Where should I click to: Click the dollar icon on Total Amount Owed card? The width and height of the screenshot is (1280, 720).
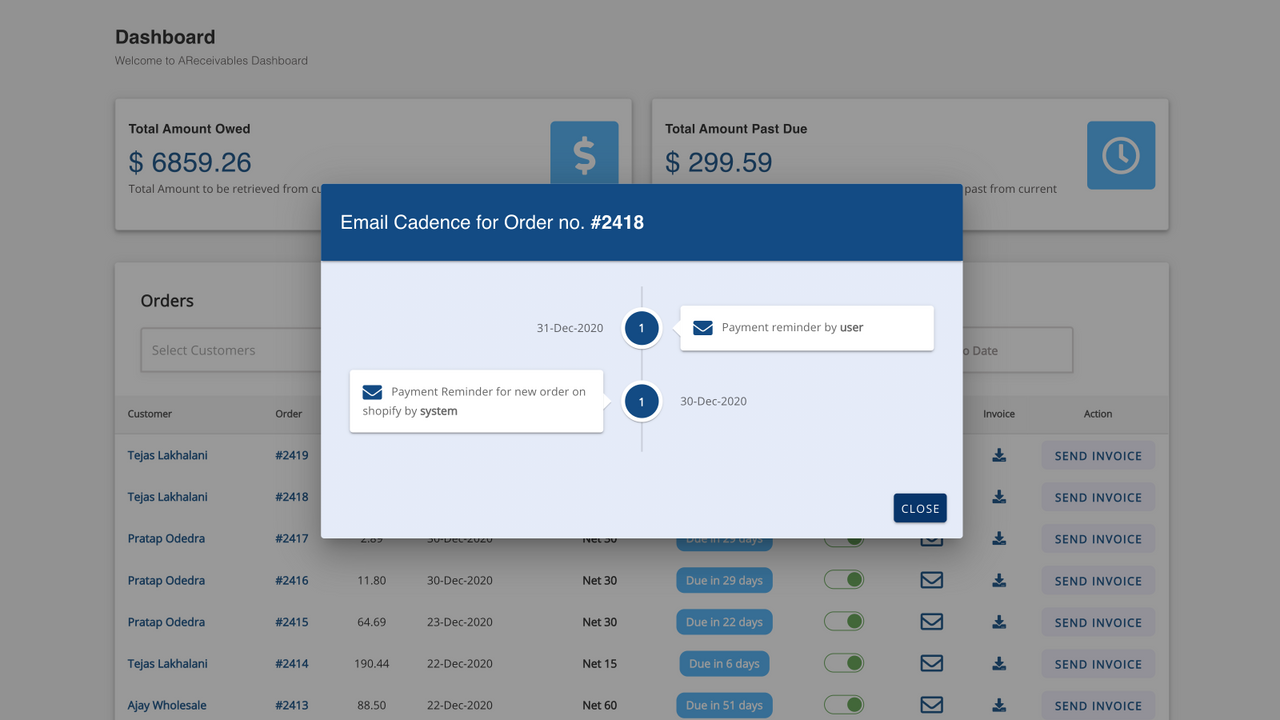click(584, 154)
